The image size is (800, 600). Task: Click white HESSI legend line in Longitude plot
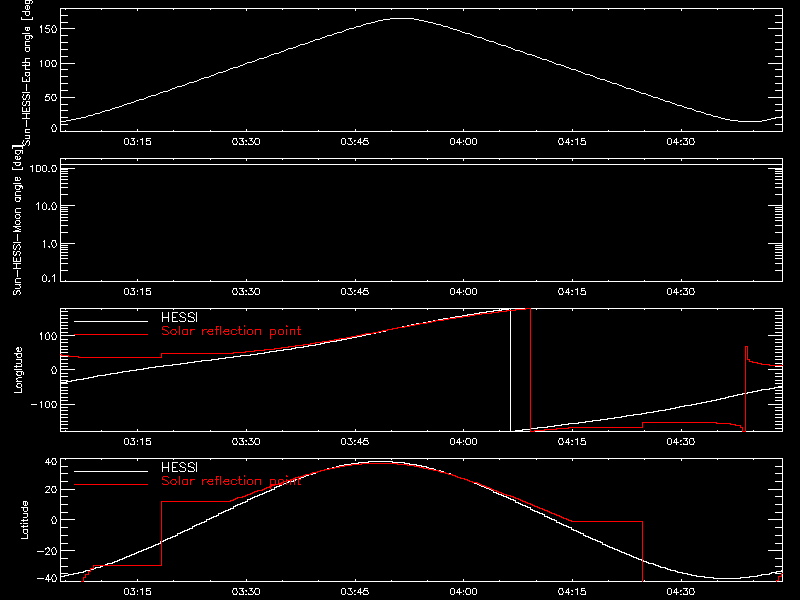click(111, 321)
